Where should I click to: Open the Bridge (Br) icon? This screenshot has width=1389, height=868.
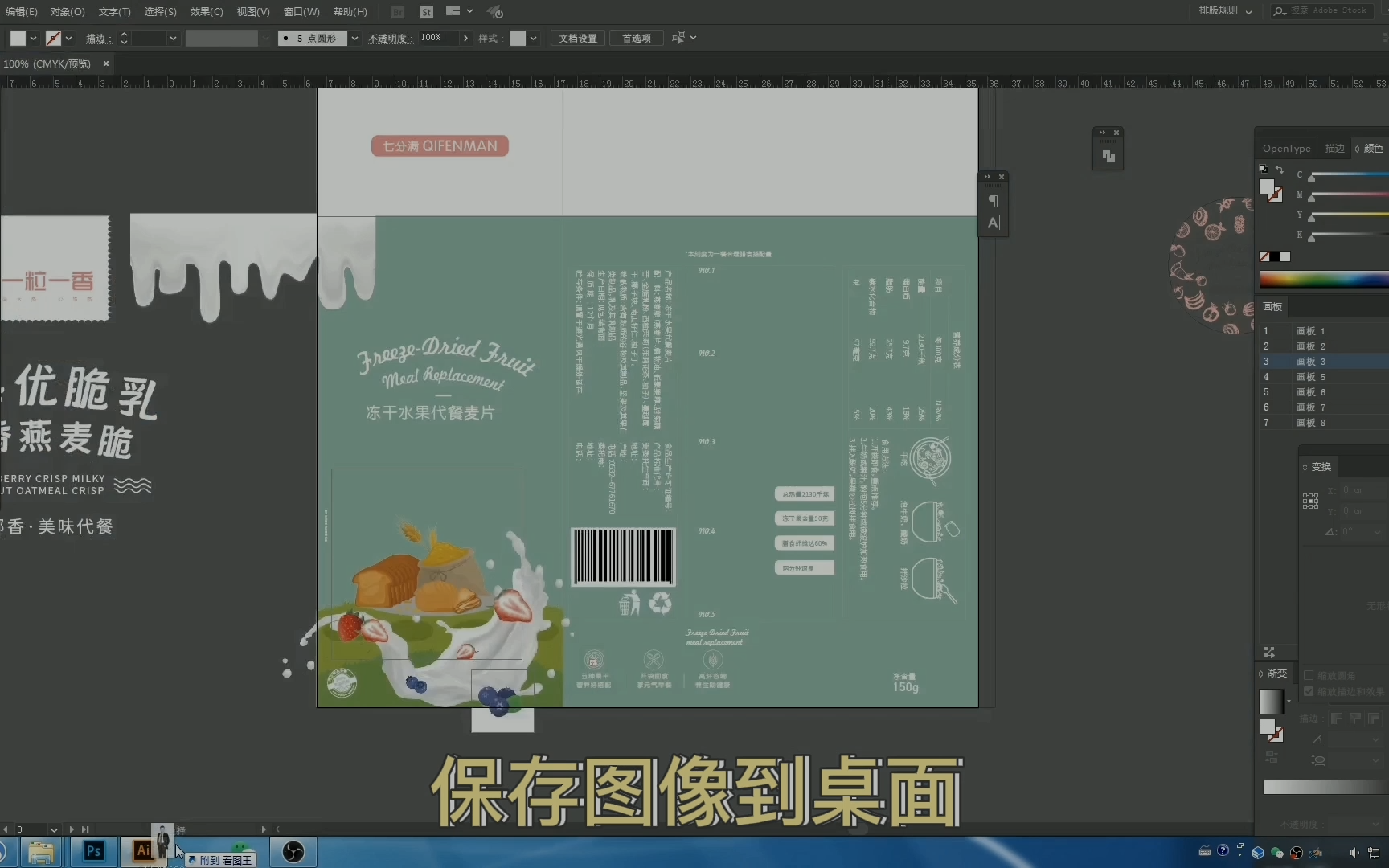coord(398,12)
